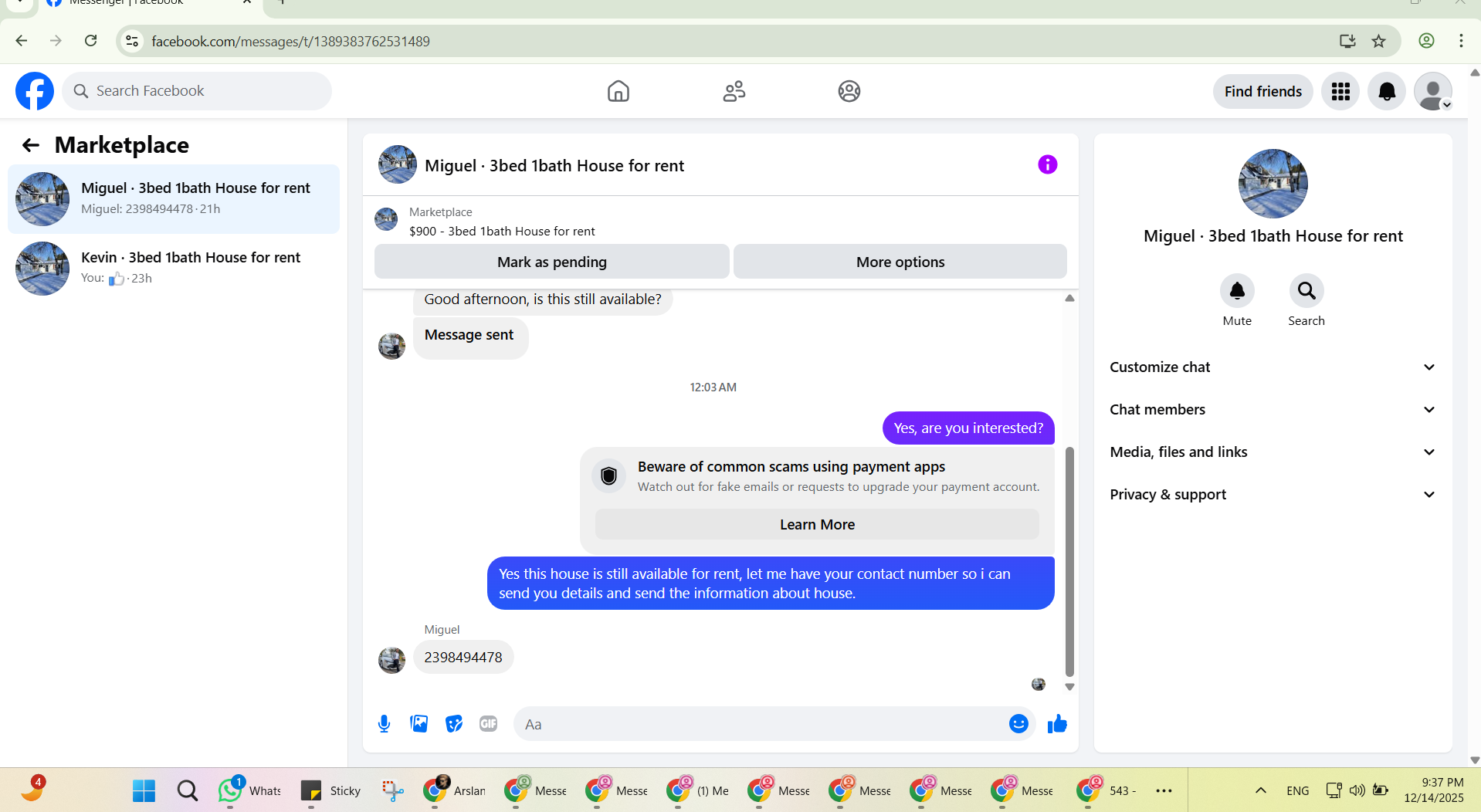Open Friends icon in top bar

pos(734,91)
